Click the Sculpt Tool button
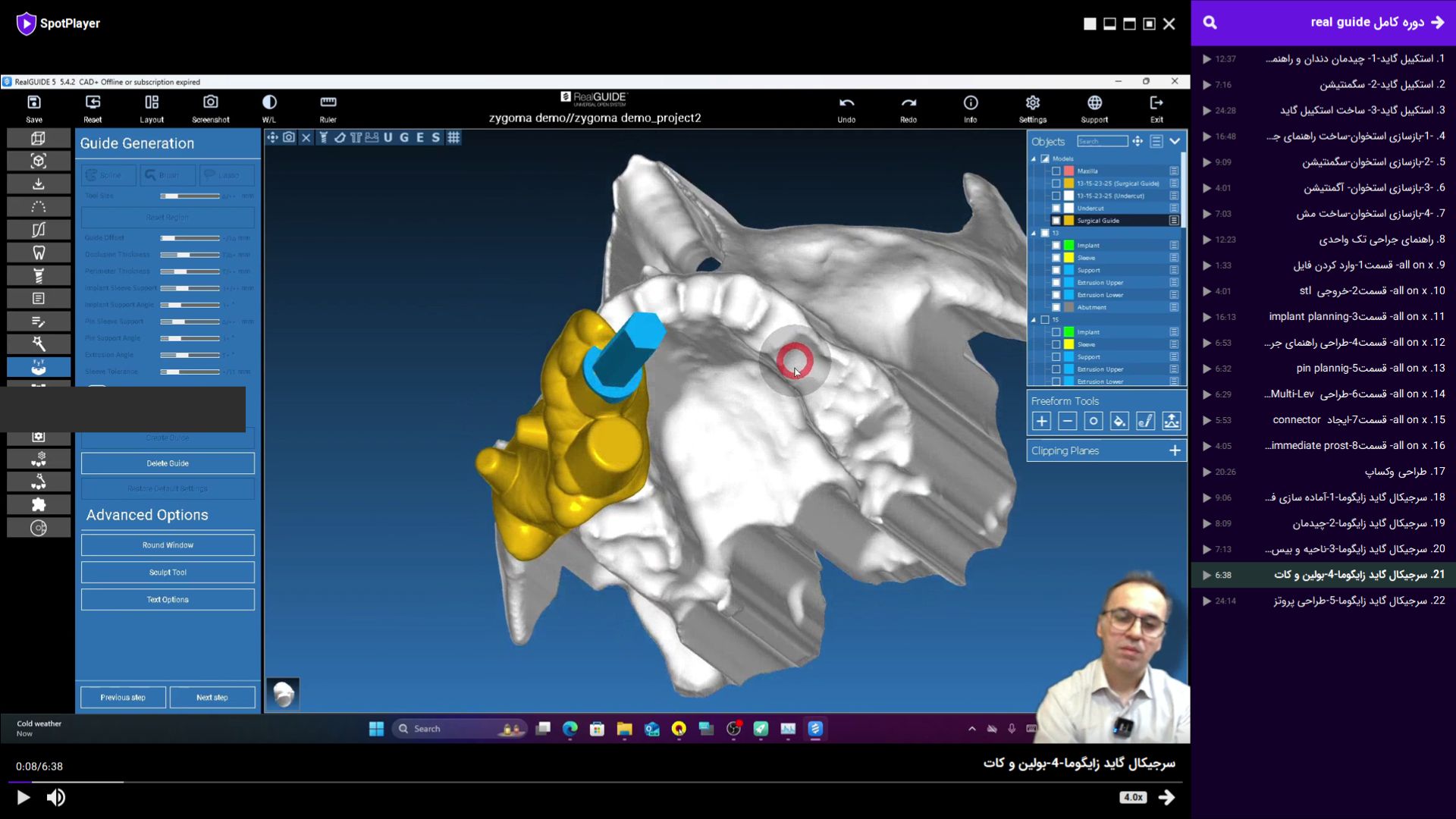This screenshot has width=1456, height=819. (168, 573)
